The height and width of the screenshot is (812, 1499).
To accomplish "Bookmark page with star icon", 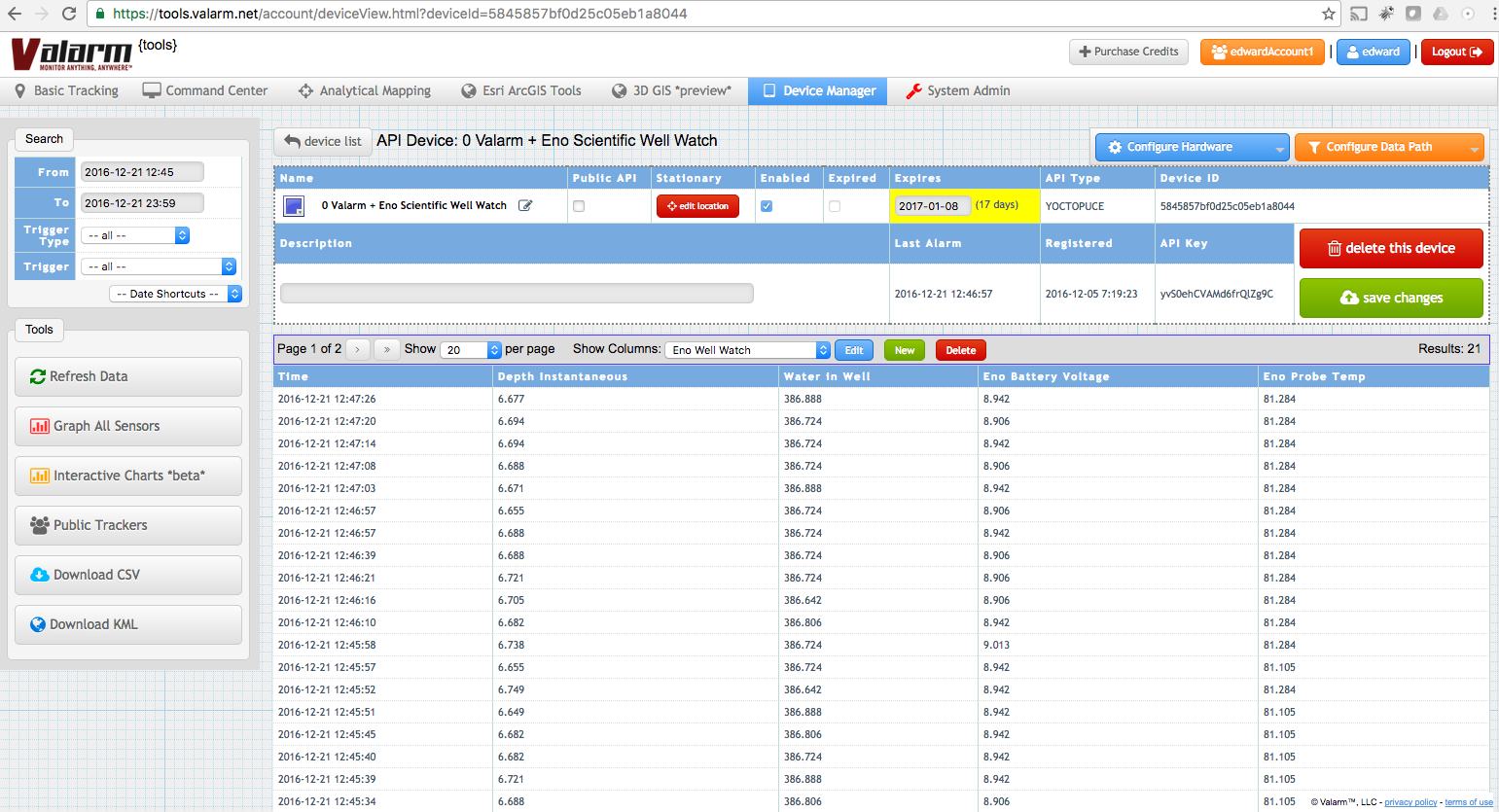I will [x=1328, y=14].
